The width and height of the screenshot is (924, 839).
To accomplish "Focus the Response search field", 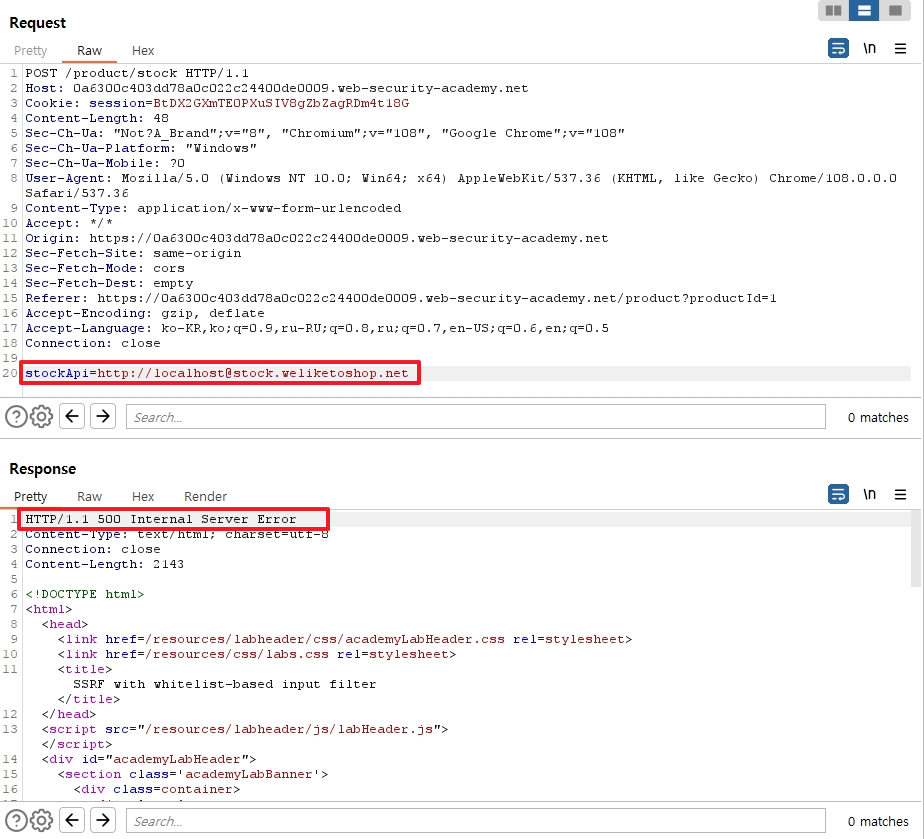I will pos(476,821).
